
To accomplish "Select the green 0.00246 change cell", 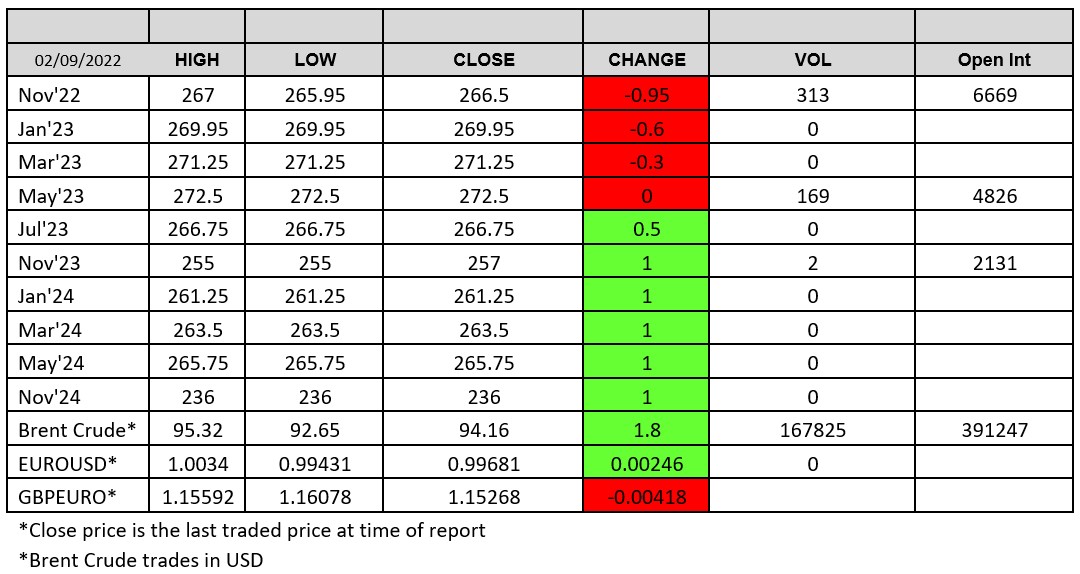I will 646,463.
